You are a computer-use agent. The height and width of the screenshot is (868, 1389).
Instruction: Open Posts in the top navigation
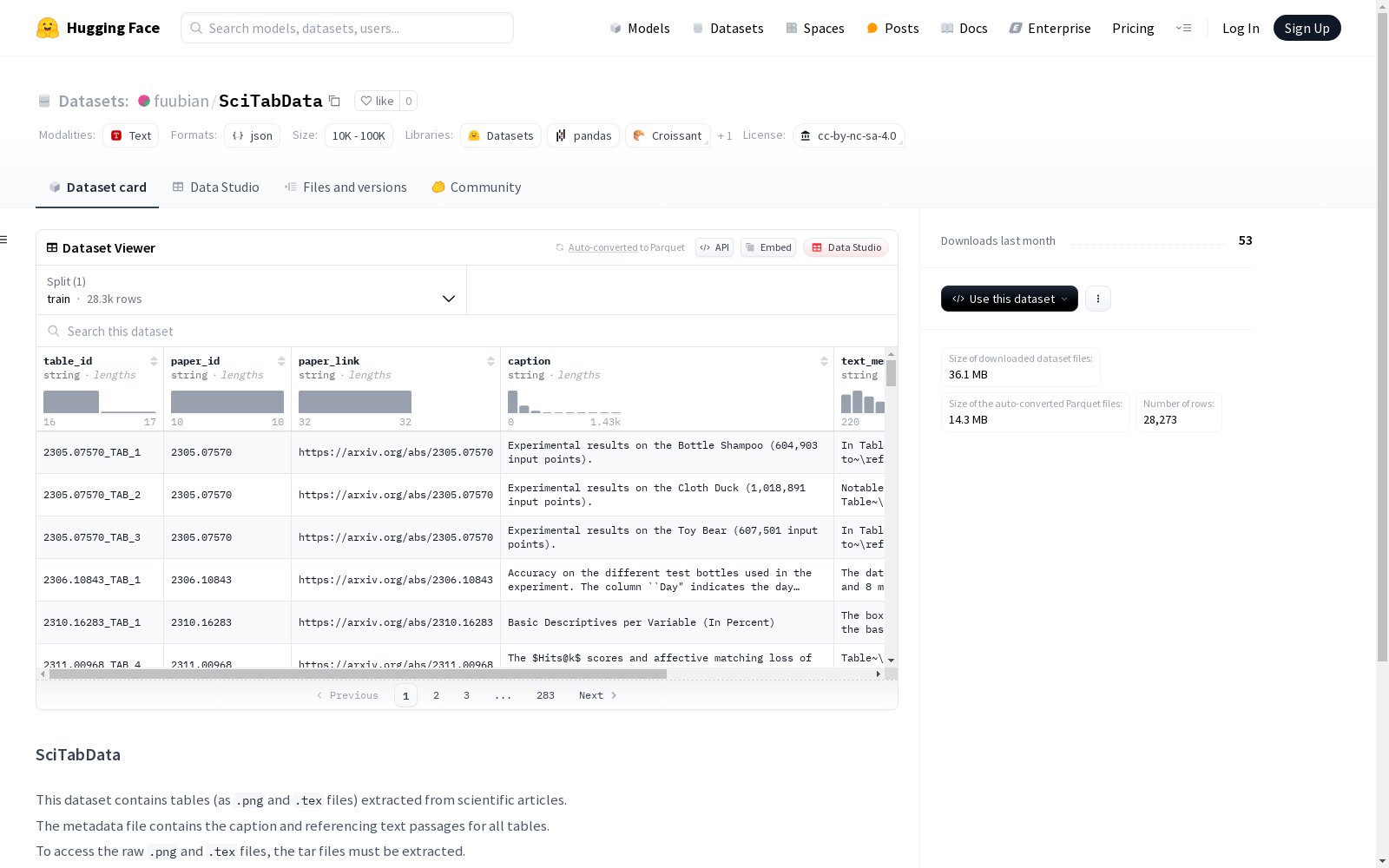pyautogui.click(x=892, y=28)
